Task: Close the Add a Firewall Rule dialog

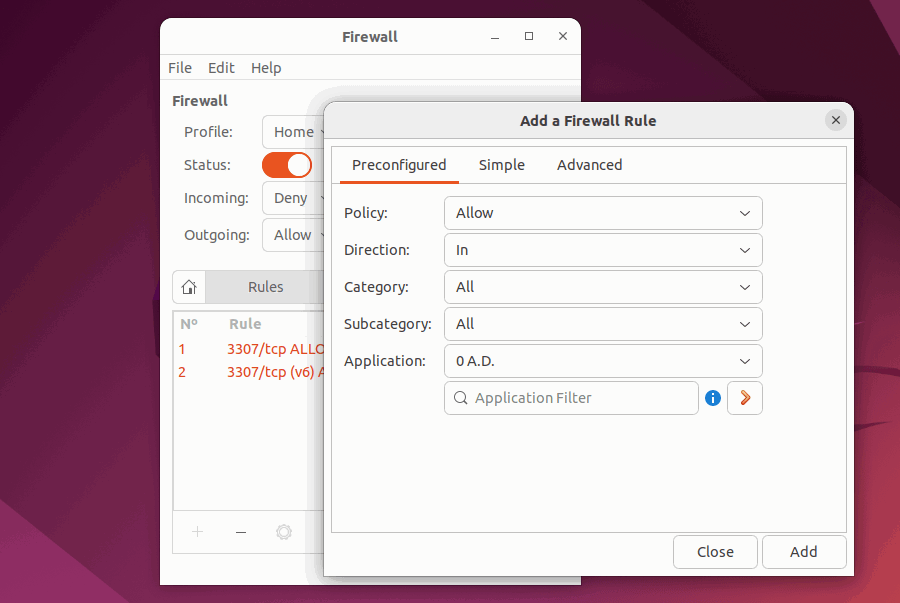Action: (x=836, y=120)
